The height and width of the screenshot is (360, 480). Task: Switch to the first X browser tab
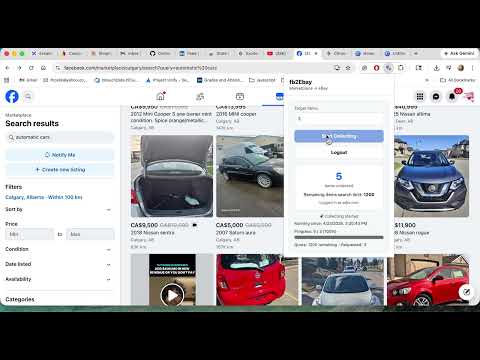click(42, 53)
